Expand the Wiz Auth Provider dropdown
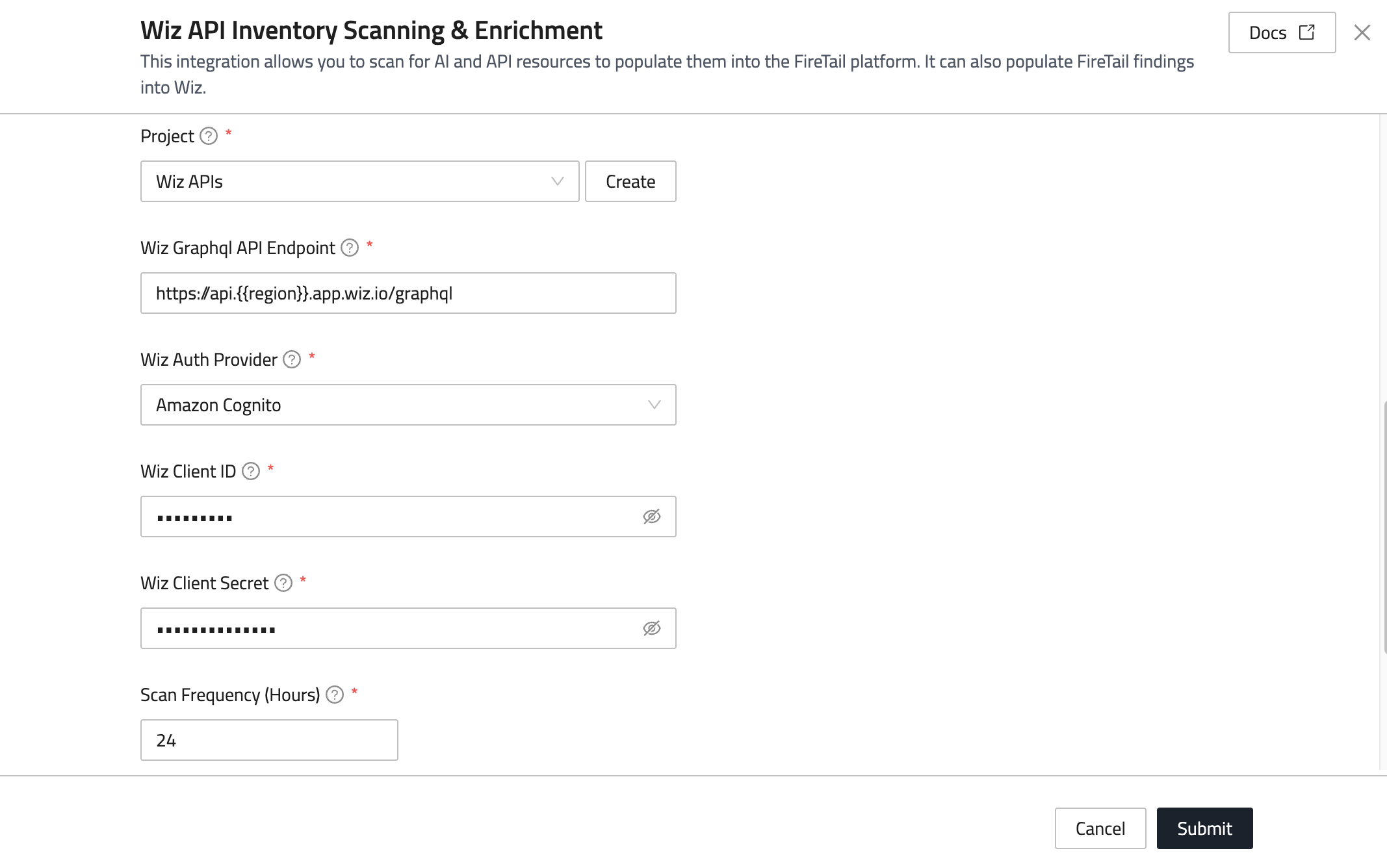The height and width of the screenshot is (868, 1387). click(x=408, y=405)
